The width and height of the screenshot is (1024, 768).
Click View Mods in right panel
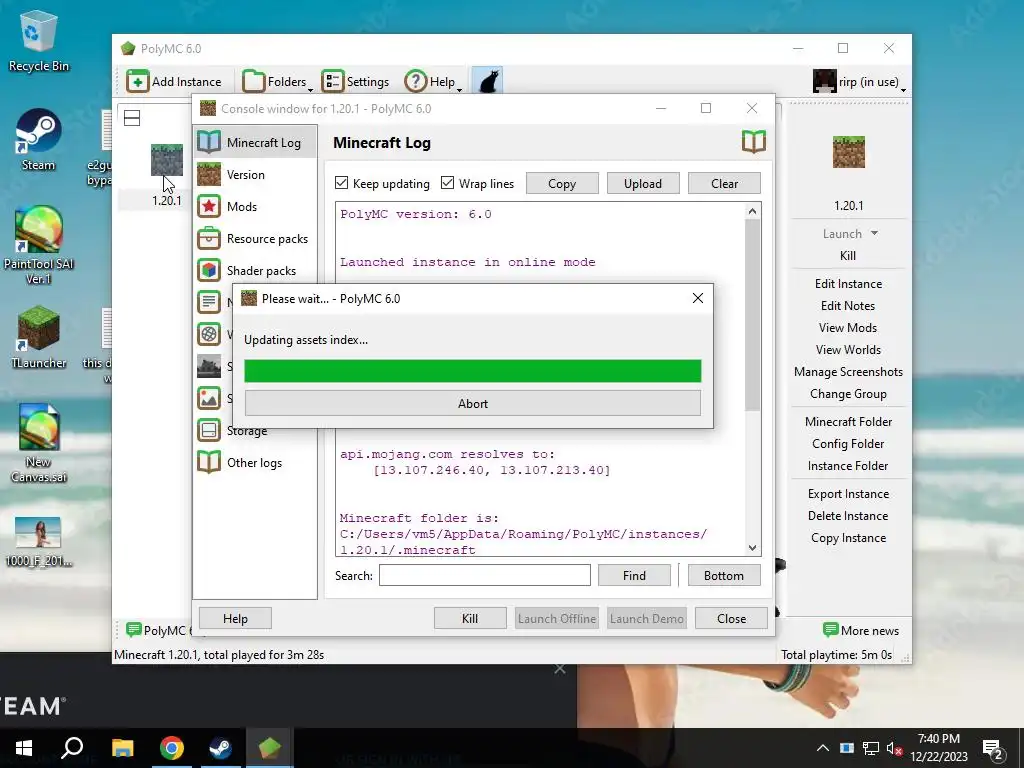[x=848, y=328]
